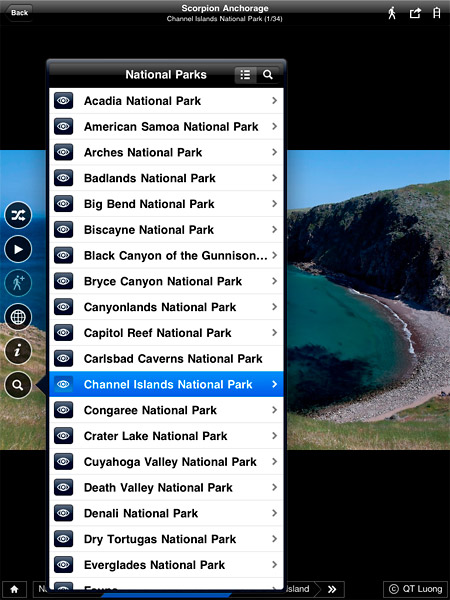Select Crater Lake National Park row

[x=166, y=436]
